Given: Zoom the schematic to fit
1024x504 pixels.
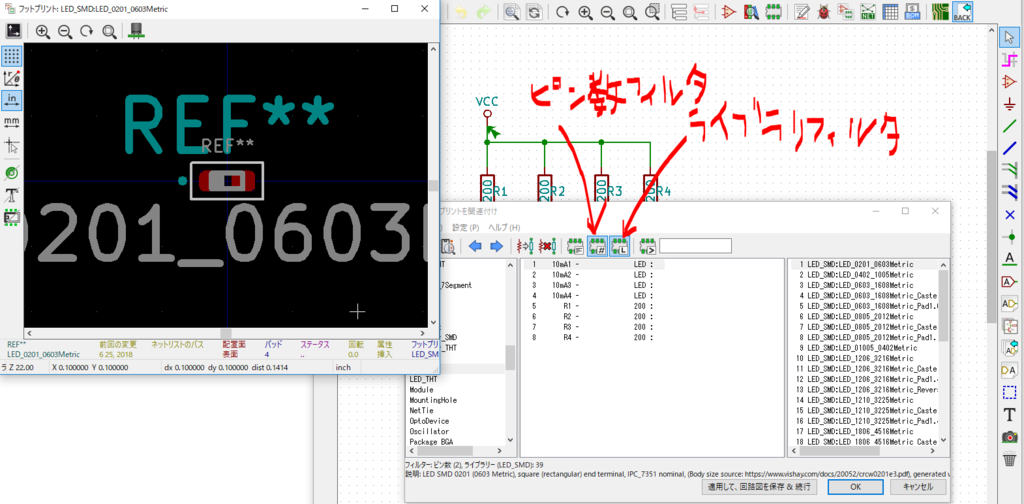Looking at the screenshot, I should 630,12.
